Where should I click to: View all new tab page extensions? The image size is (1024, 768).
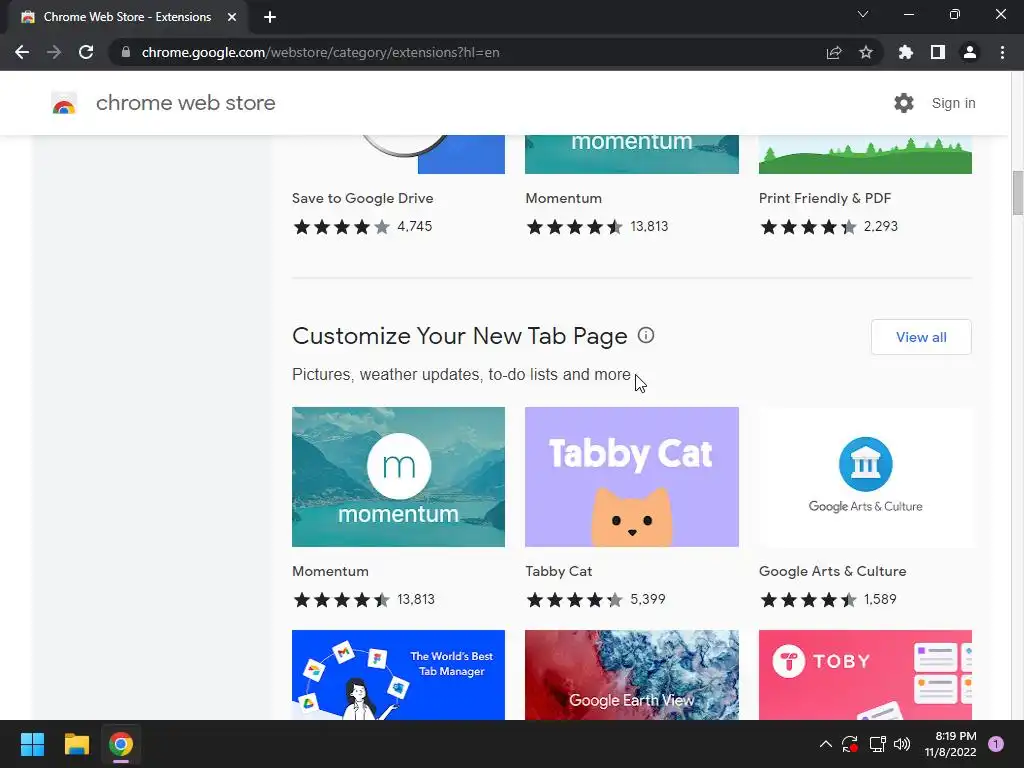[921, 337]
